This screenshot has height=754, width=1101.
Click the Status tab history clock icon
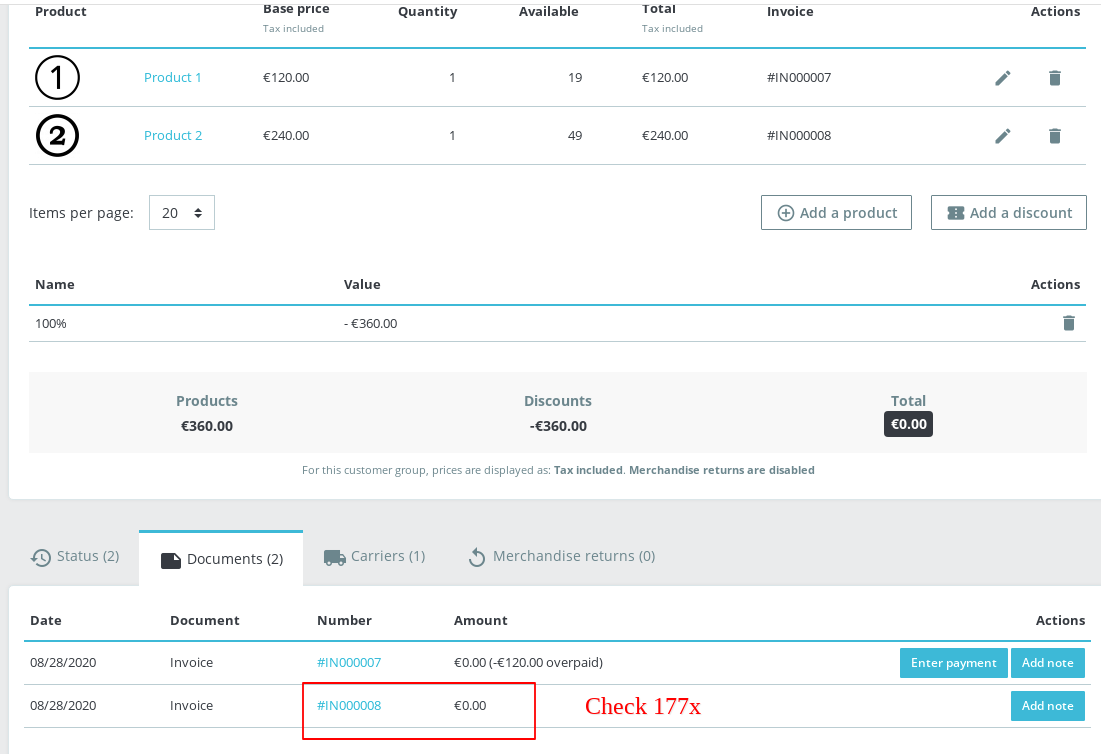pyautogui.click(x=41, y=557)
